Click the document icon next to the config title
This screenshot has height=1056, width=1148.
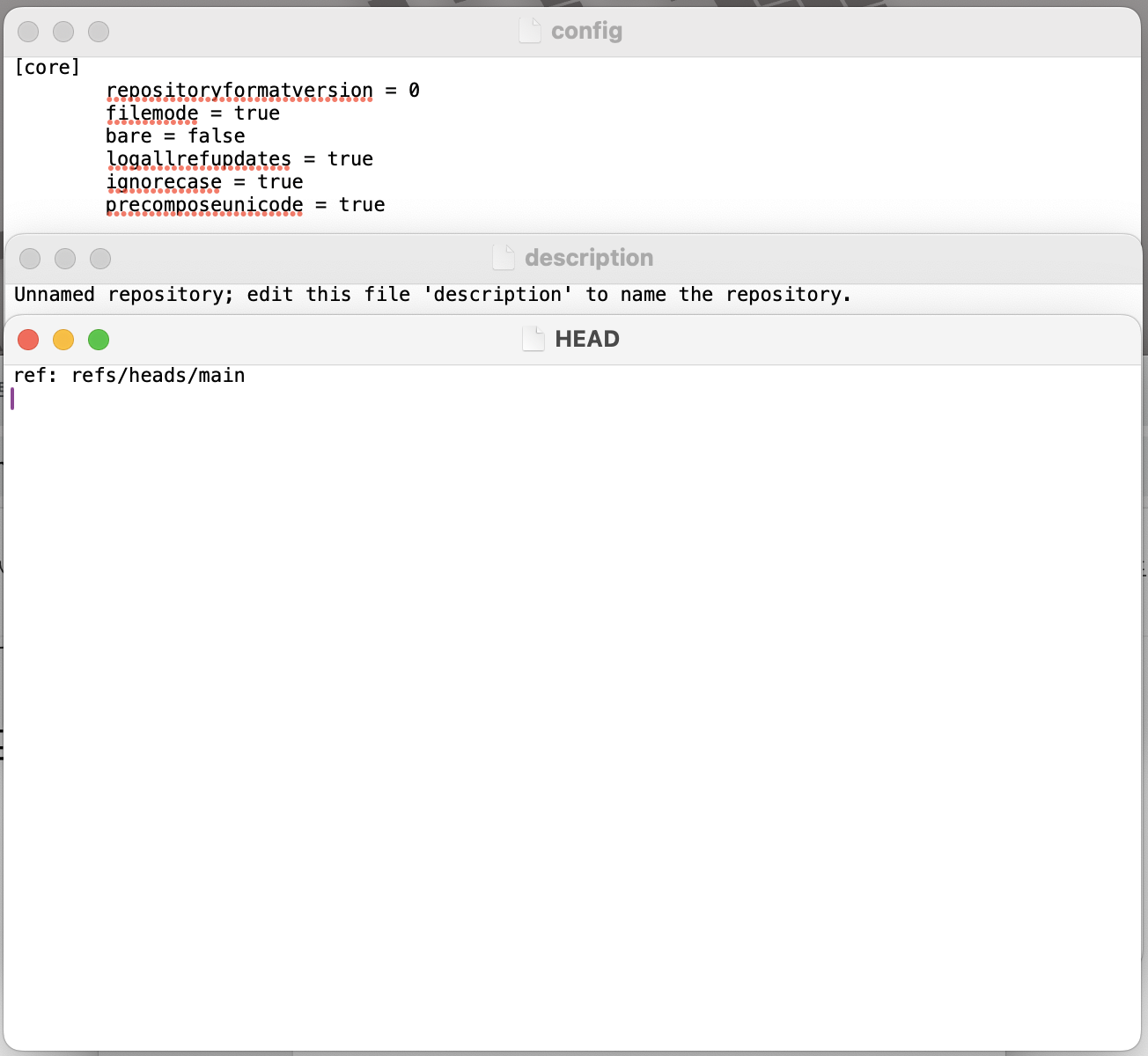click(530, 31)
